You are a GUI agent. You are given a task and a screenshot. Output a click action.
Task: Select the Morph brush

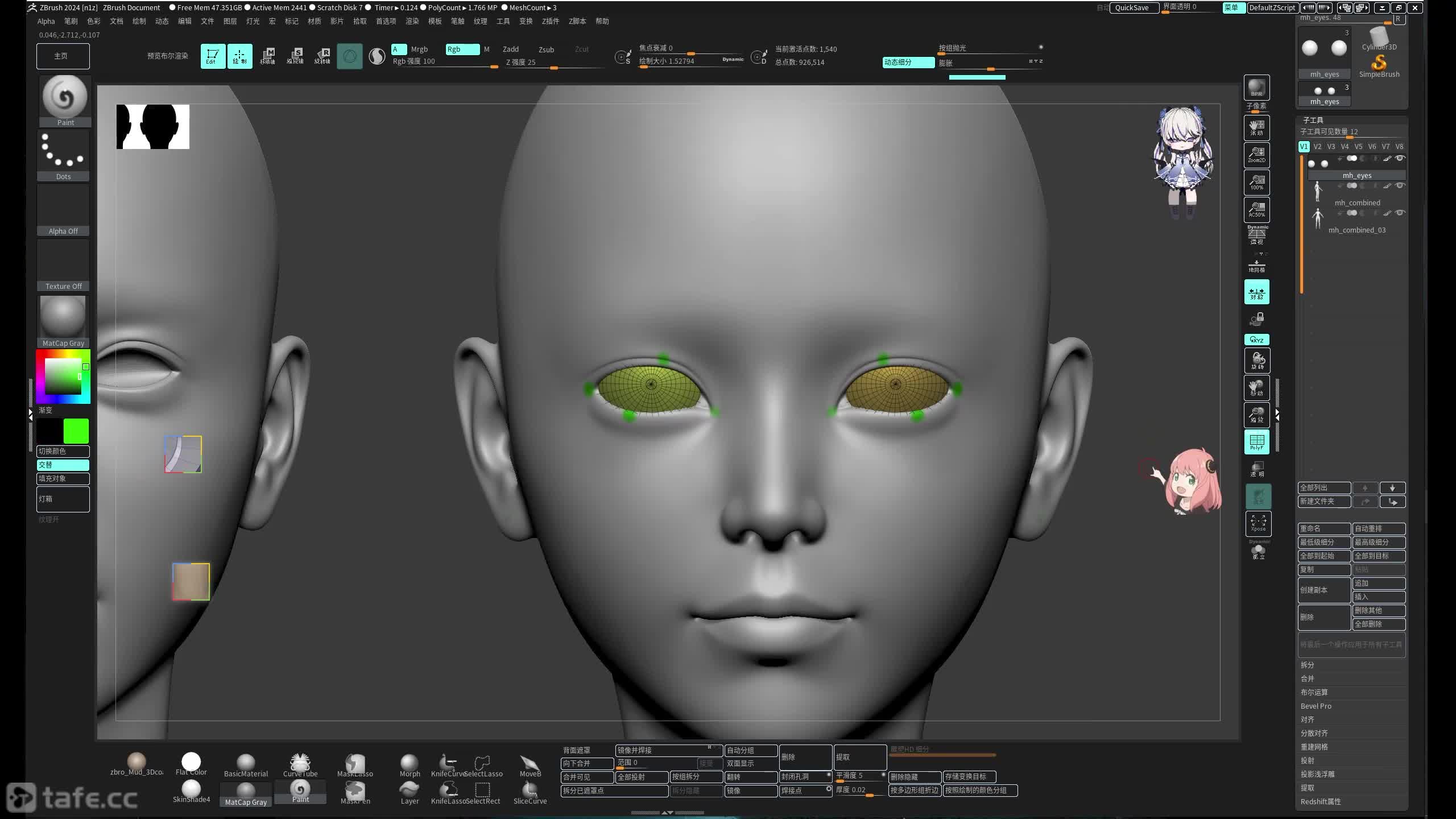pyautogui.click(x=409, y=765)
